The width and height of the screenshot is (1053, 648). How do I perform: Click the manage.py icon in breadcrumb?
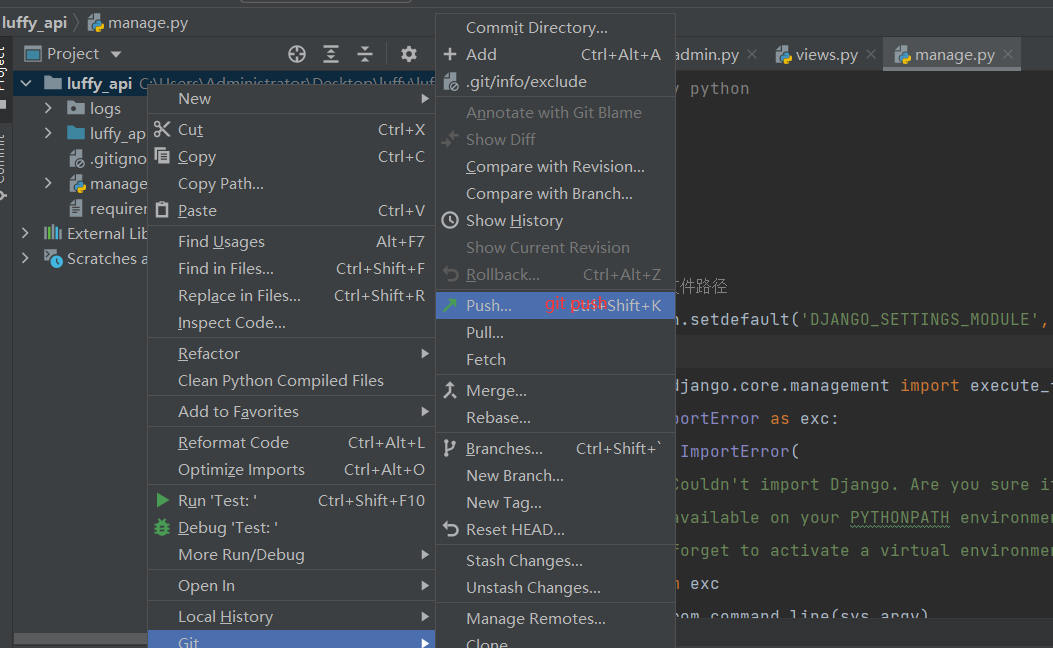coord(95,24)
